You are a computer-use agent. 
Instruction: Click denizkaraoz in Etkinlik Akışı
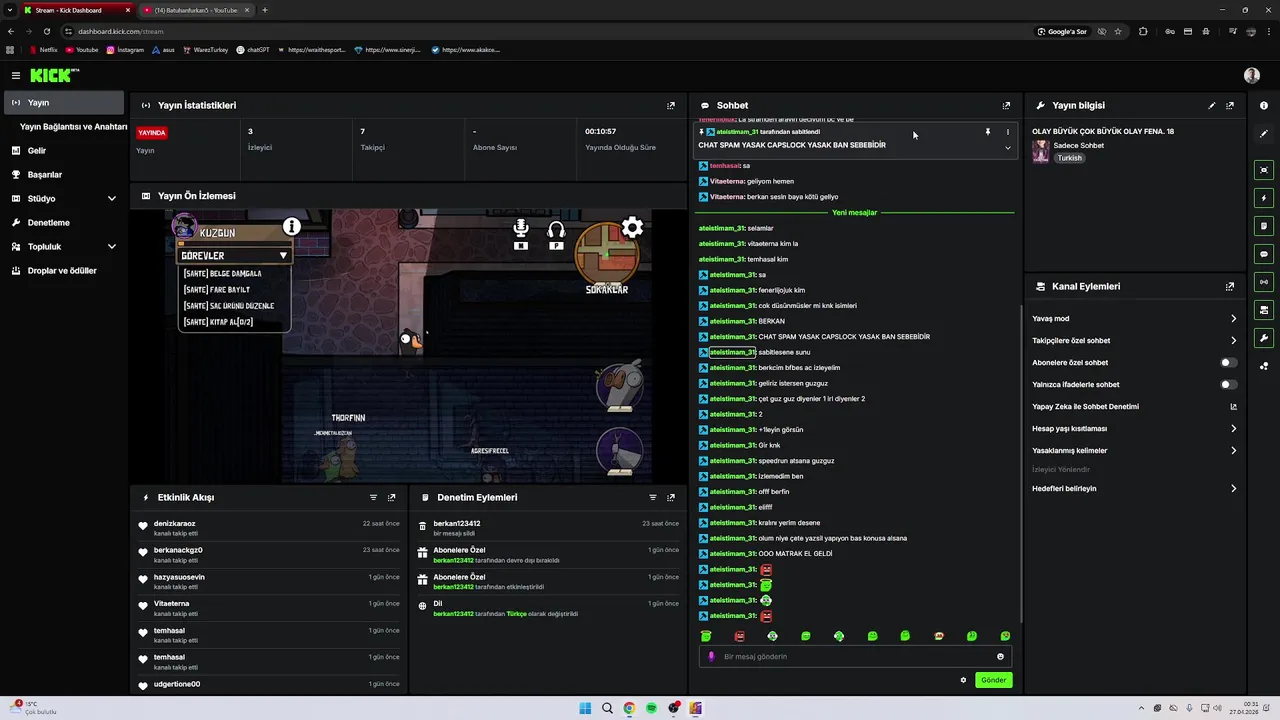[175, 523]
